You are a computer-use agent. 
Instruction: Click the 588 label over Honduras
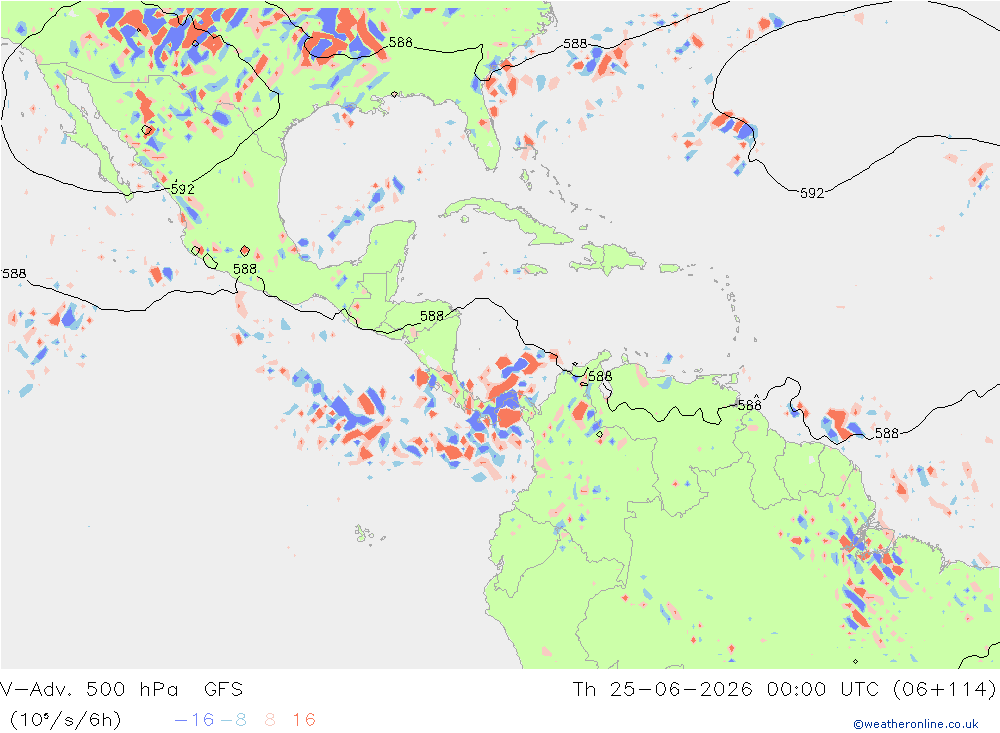click(x=432, y=316)
